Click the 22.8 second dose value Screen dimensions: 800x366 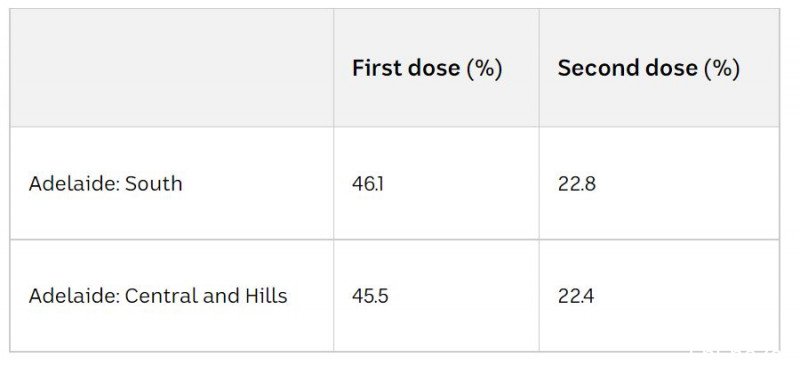tap(577, 184)
